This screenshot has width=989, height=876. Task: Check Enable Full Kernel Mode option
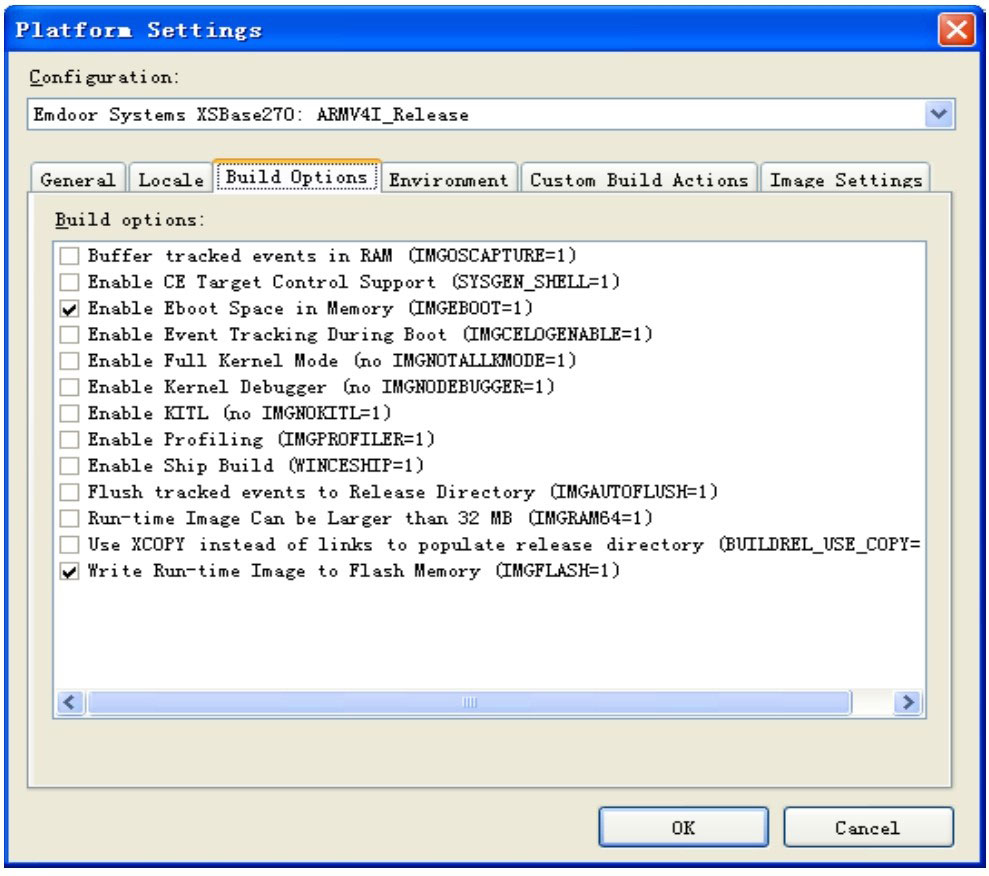click(69, 361)
